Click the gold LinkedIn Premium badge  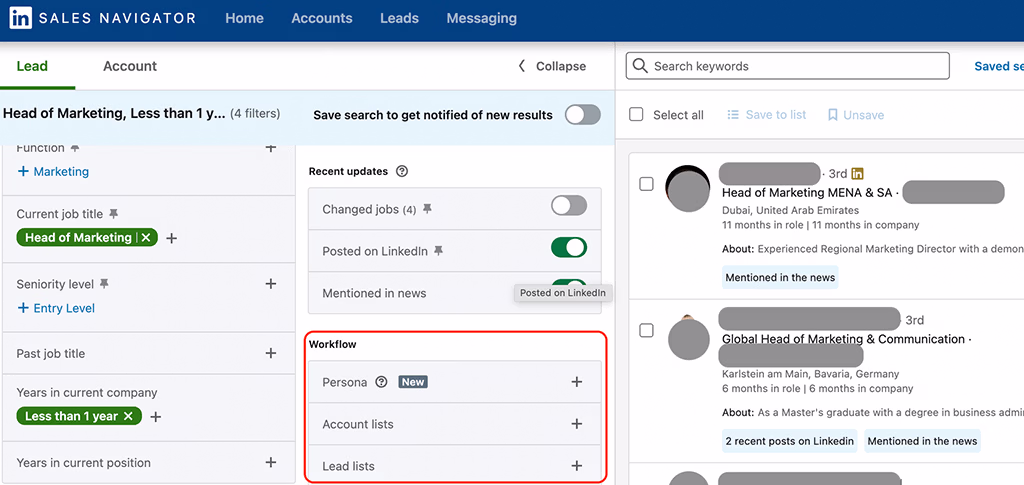coord(857,174)
